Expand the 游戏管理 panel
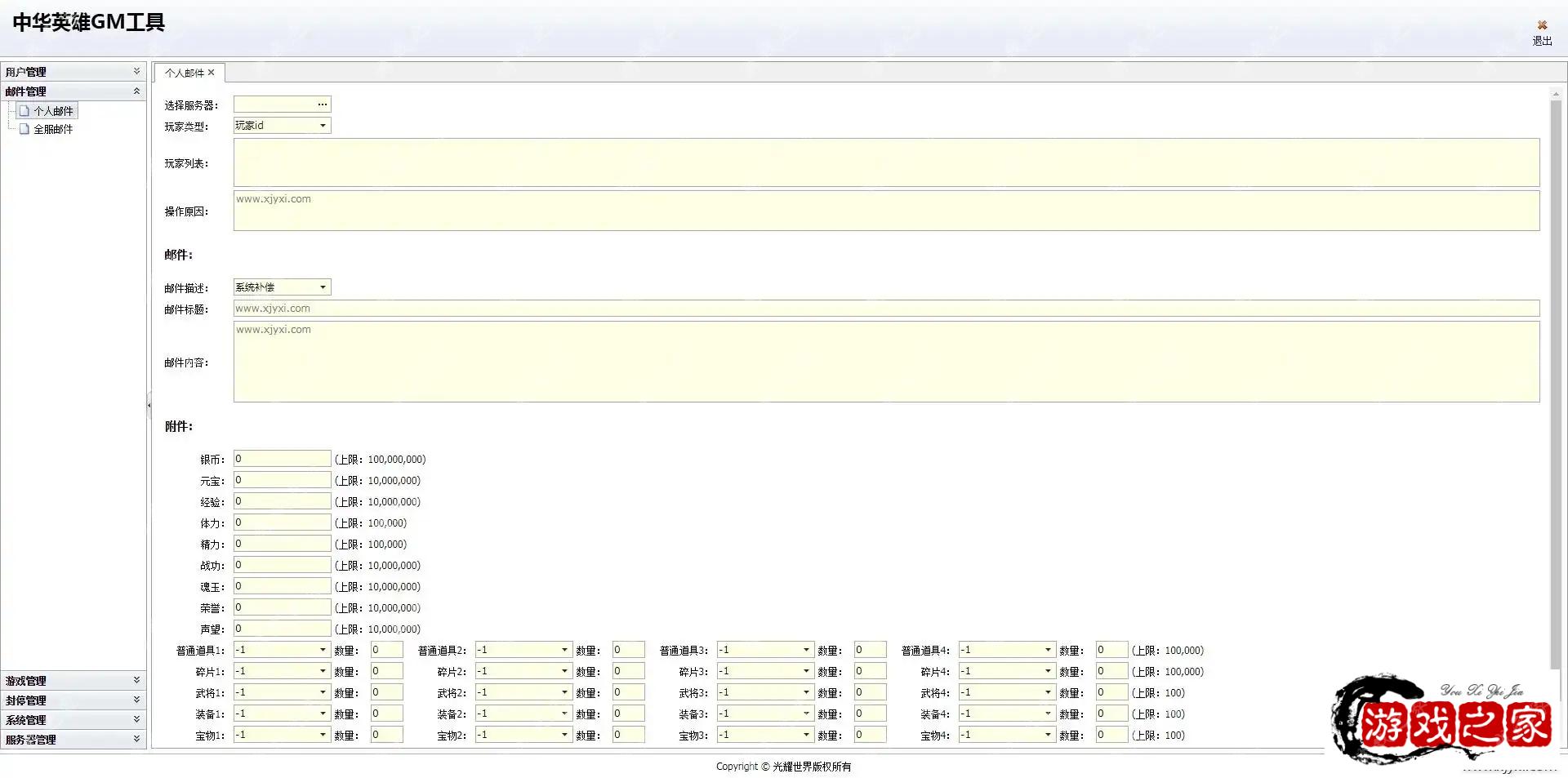The height and width of the screenshot is (778, 1568). click(x=136, y=680)
